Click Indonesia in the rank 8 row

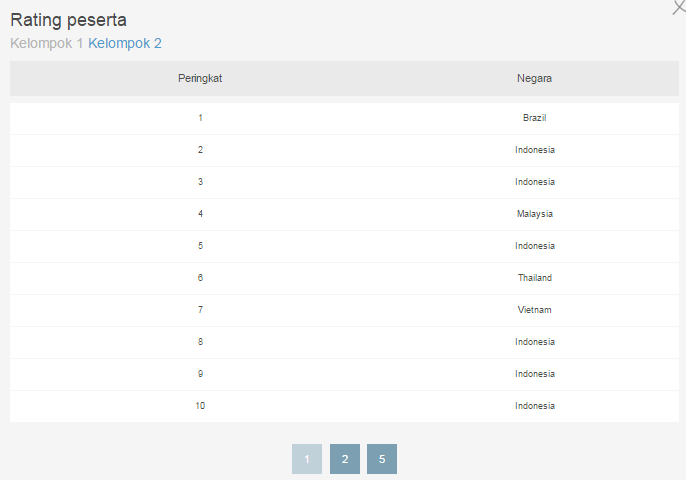pyautogui.click(x=535, y=342)
